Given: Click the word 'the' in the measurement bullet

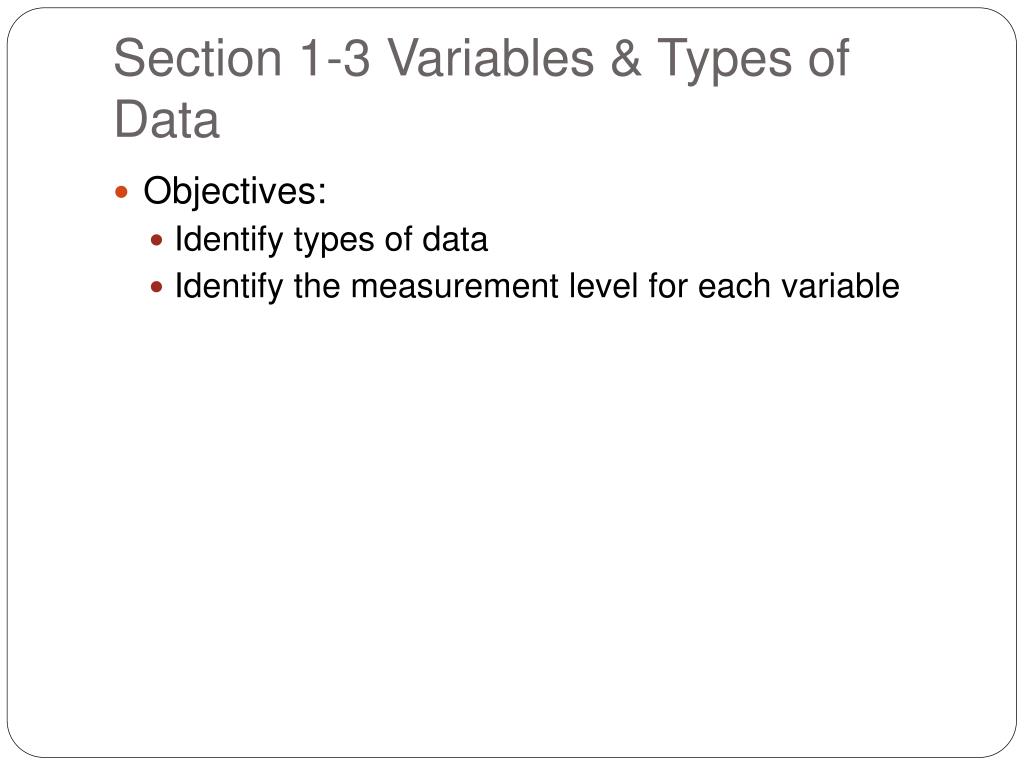Looking at the screenshot, I should pos(317,286).
